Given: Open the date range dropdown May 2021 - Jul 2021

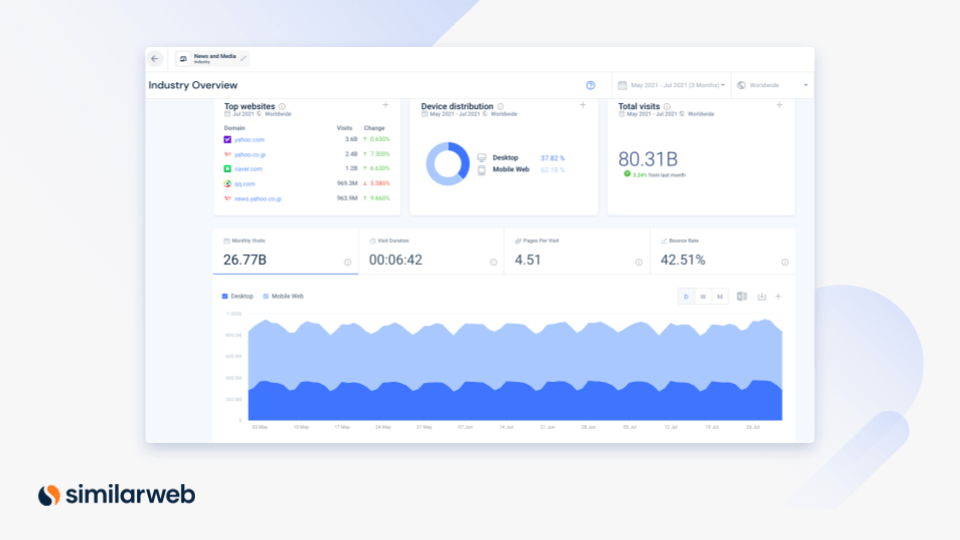Looking at the screenshot, I should pos(672,85).
